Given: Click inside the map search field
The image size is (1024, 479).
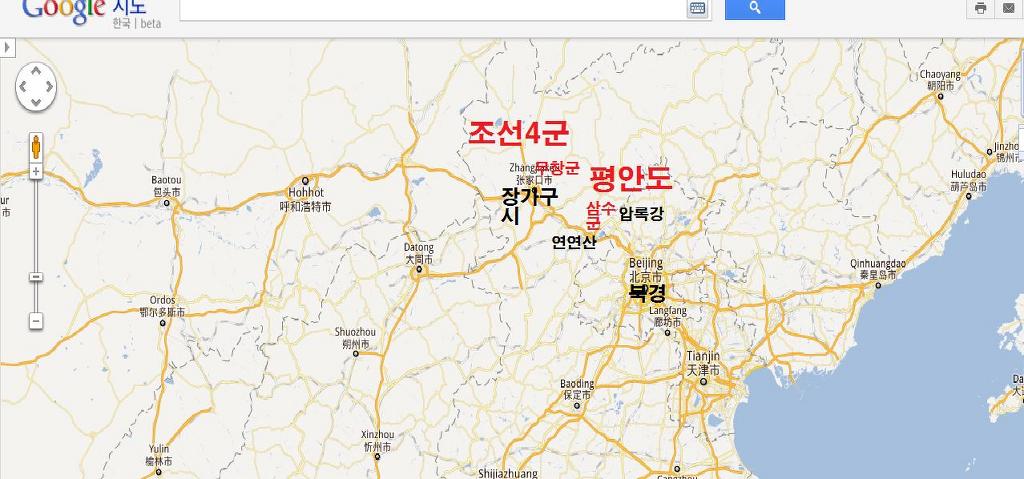Looking at the screenshot, I should coord(433,8).
